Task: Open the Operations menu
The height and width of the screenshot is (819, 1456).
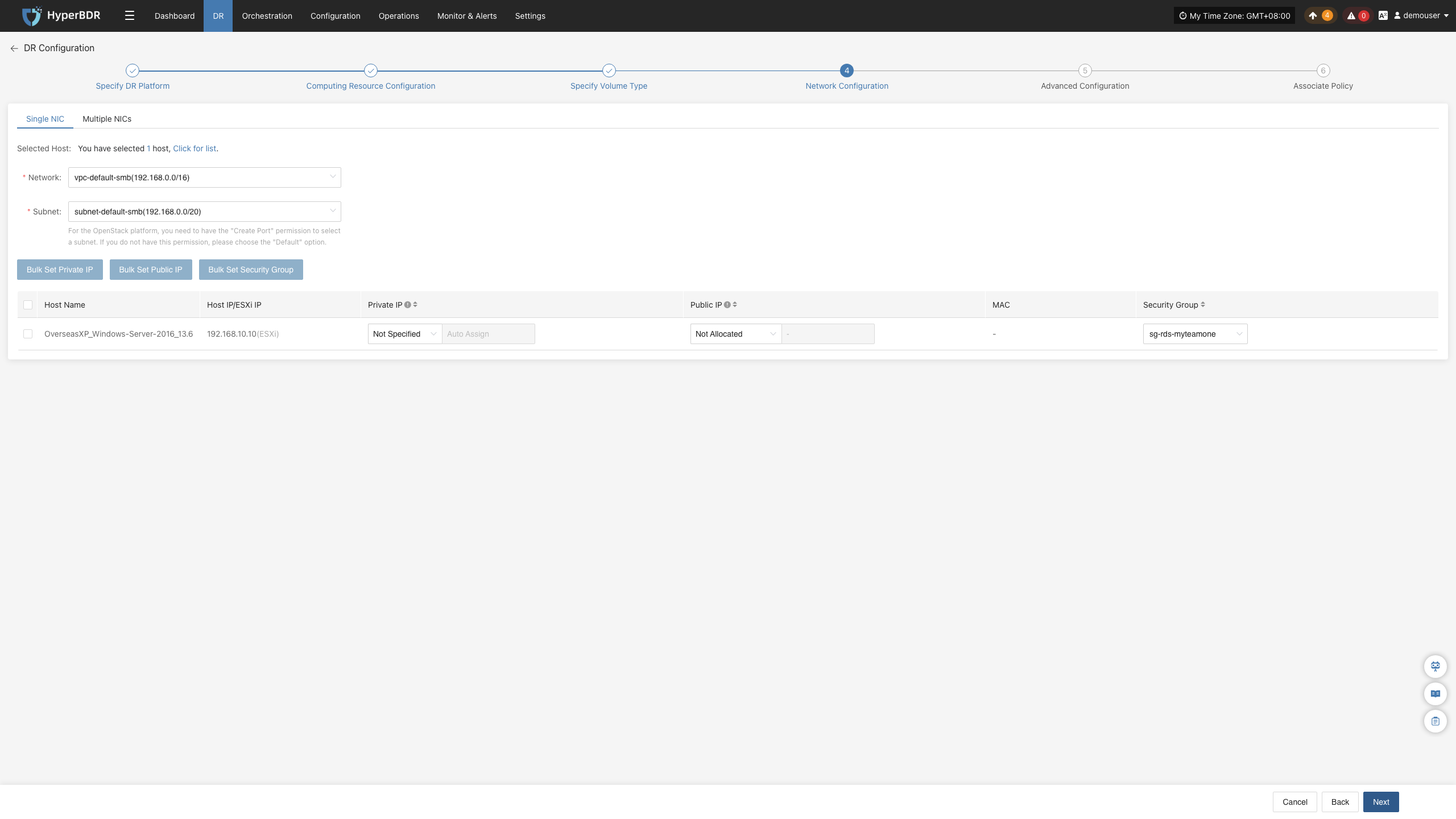Action: click(399, 16)
